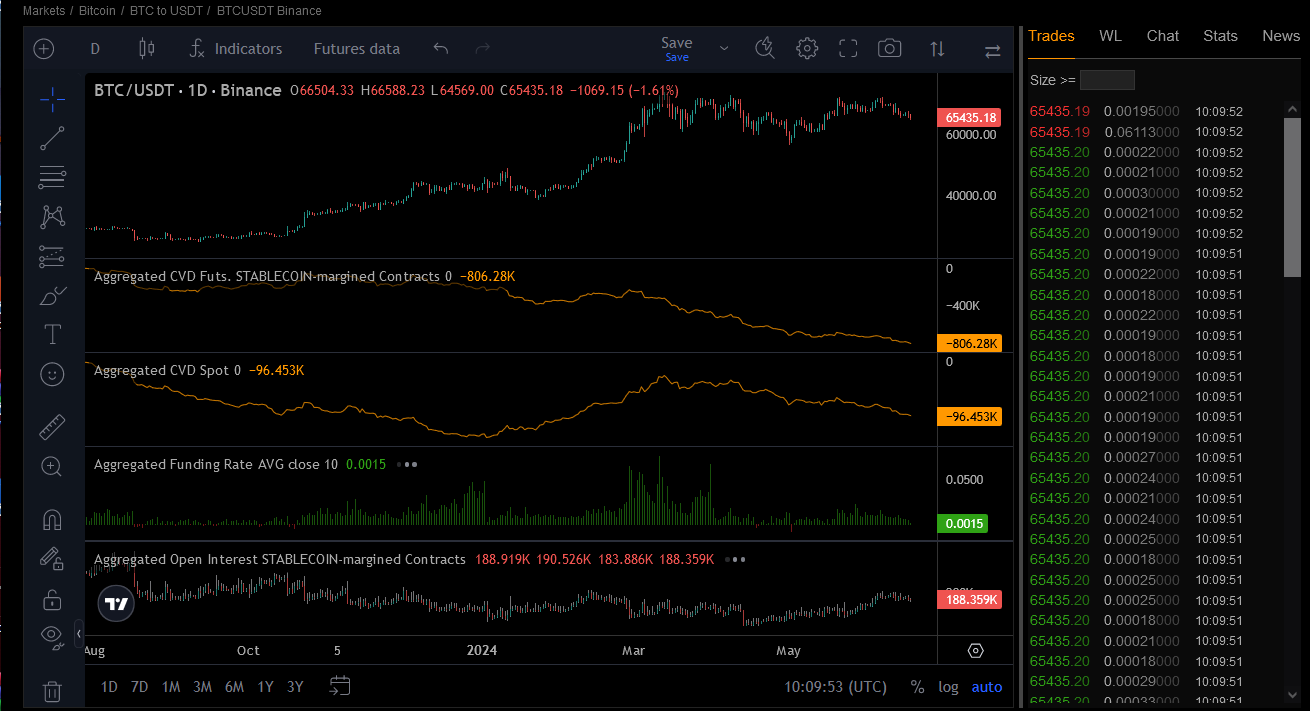
Task: Click the 65435.18 price label on axis
Action: point(969,118)
